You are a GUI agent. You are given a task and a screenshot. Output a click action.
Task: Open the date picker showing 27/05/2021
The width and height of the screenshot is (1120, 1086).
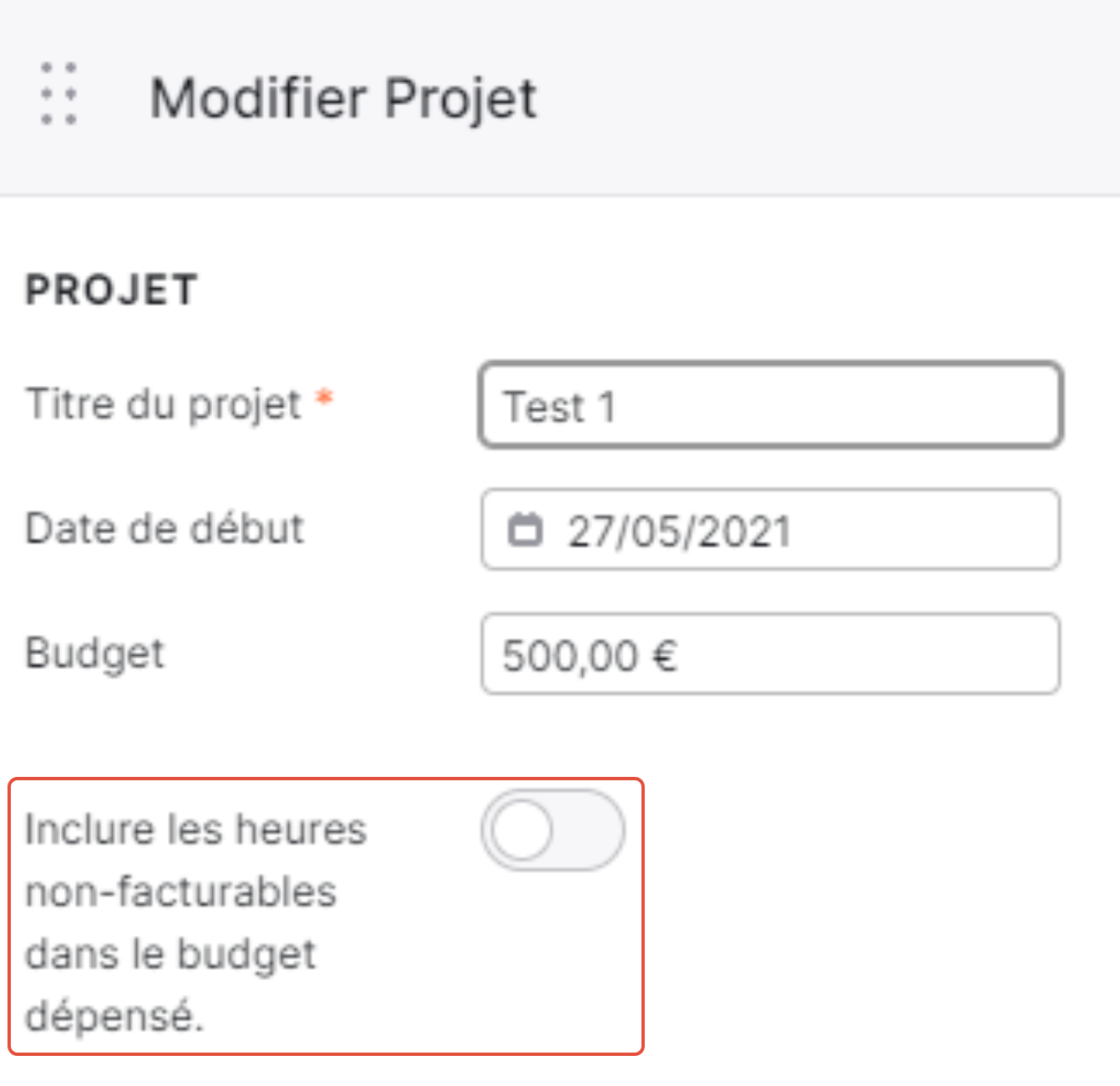coord(770,530)
